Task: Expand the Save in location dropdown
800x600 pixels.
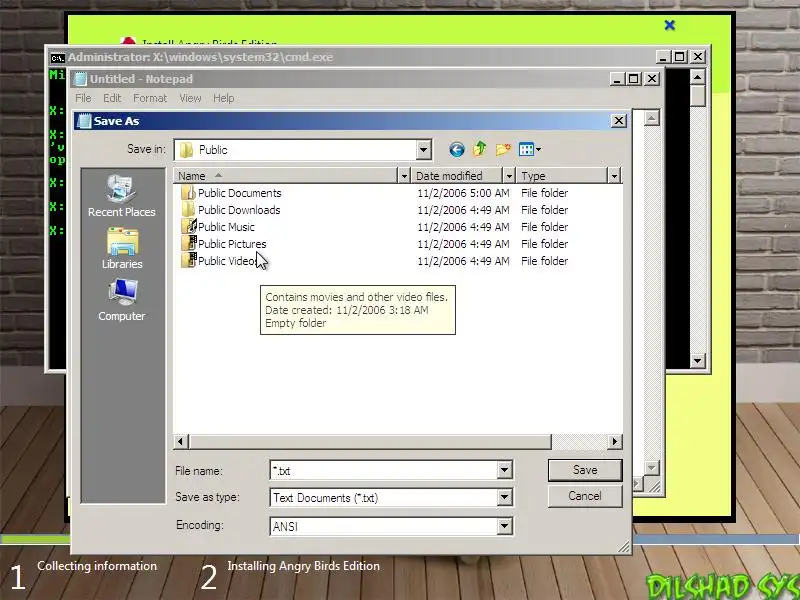Action: [423, 150]
